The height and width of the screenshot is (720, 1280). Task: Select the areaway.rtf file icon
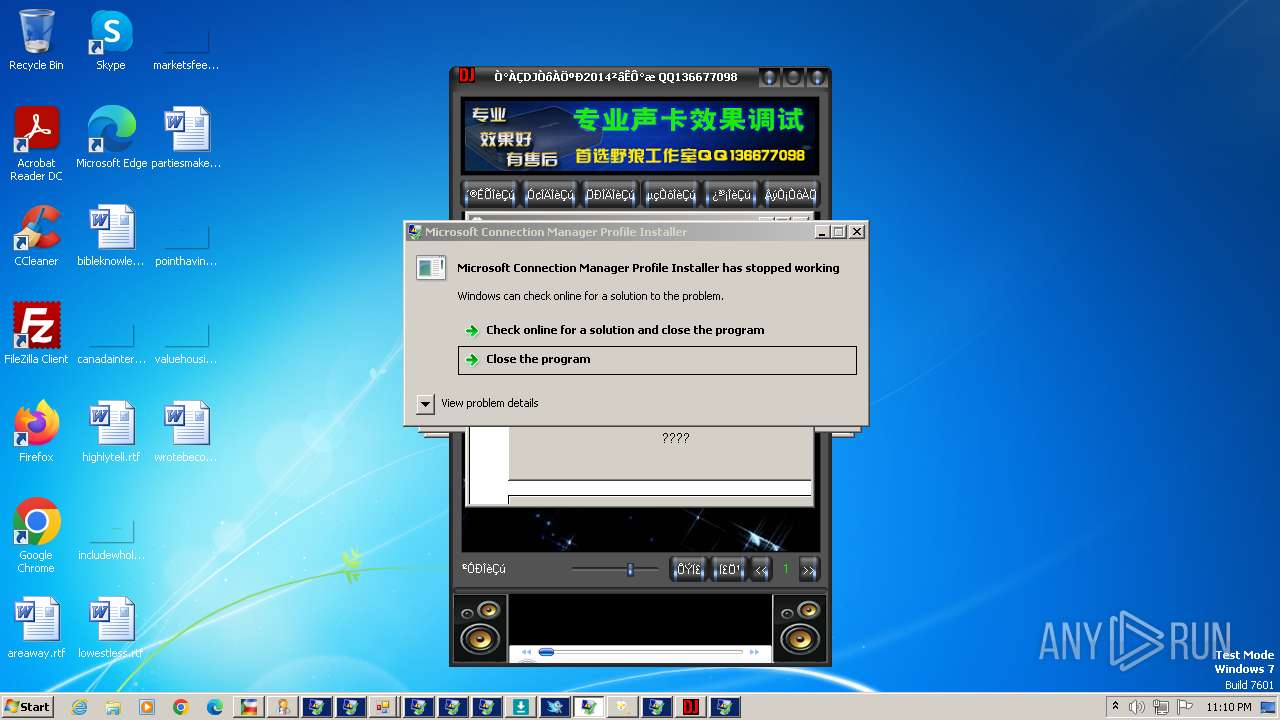(x=36, y=628)
